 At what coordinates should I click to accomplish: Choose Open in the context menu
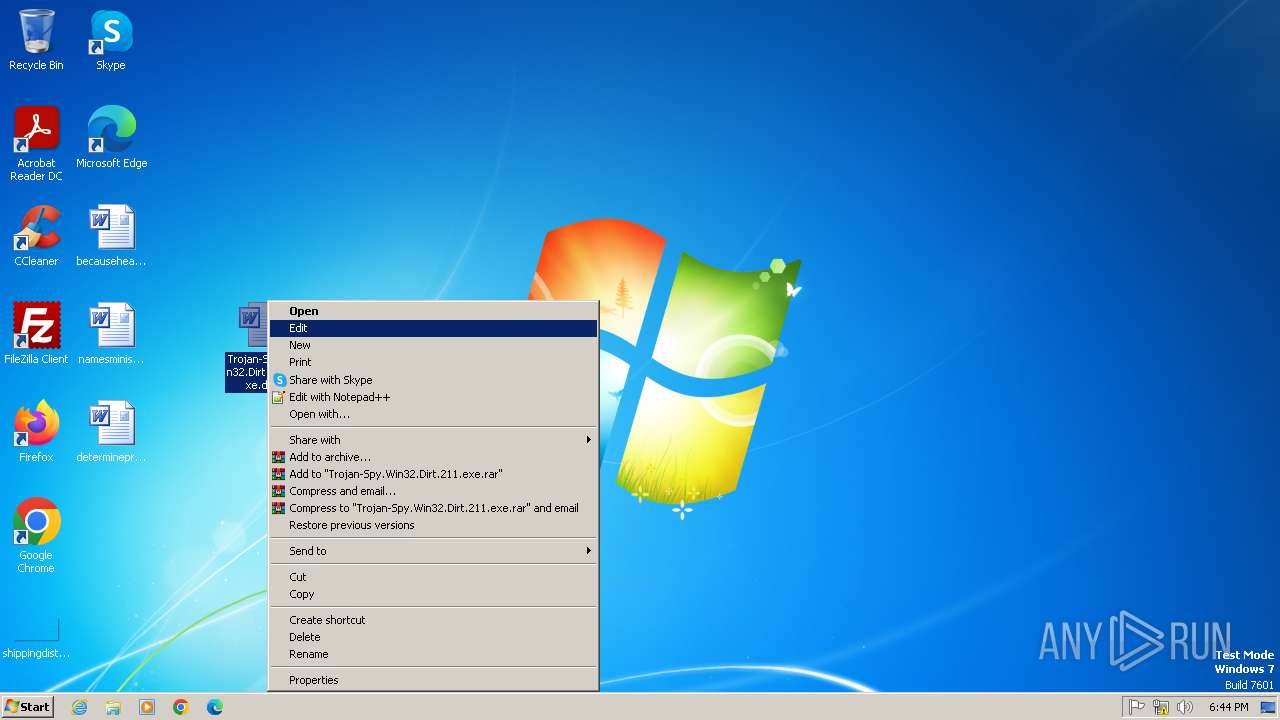pyautogui.click(x=433, y=311)
